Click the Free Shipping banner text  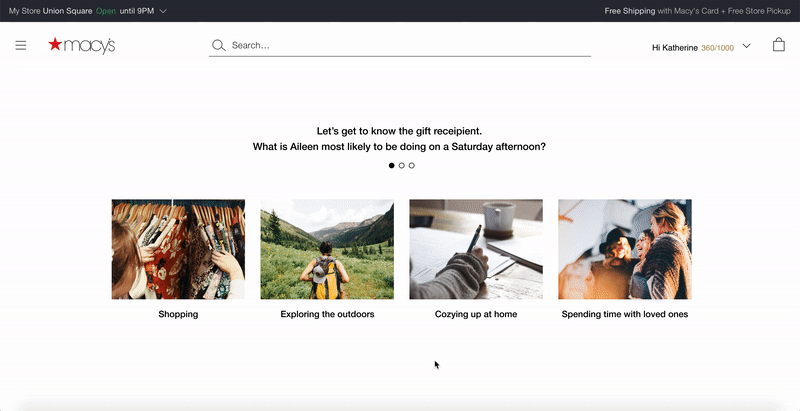tap(697, 11)
